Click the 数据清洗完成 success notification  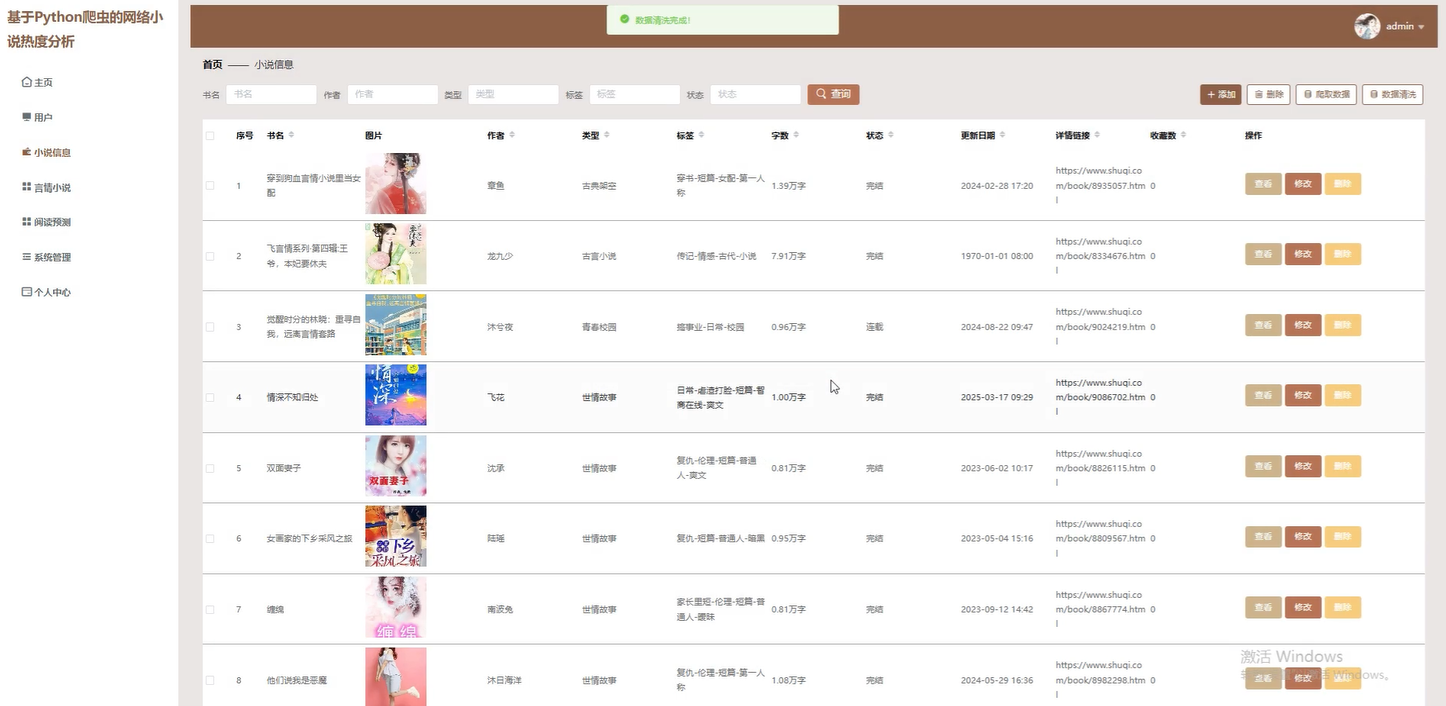coord(722,20)
